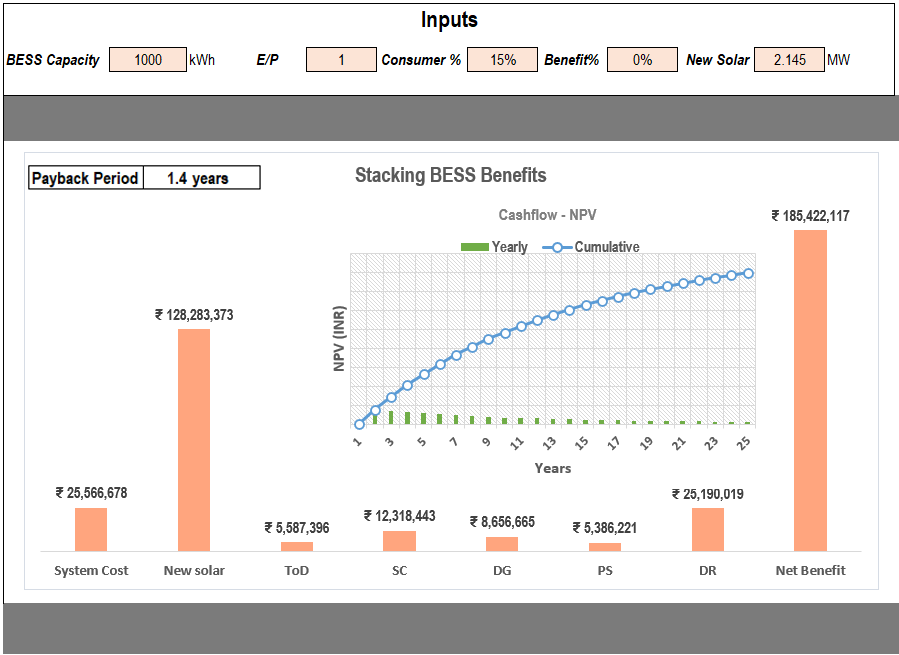Select the System Cost bar
This screenshot has width=899, height=655.
tap(91, 529)
